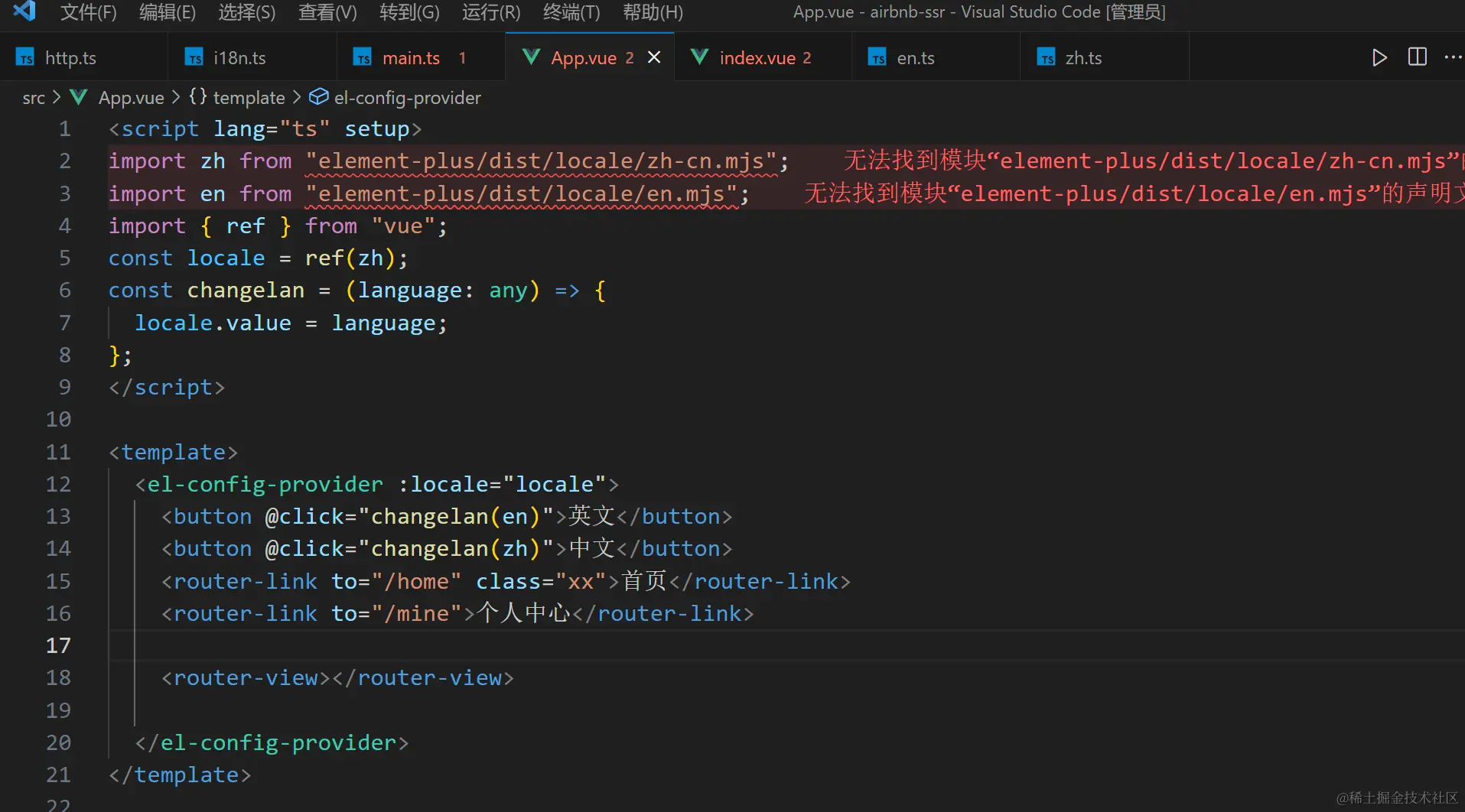Click the el-config-provider cube icon in breadcrumbs

(318, 96)
